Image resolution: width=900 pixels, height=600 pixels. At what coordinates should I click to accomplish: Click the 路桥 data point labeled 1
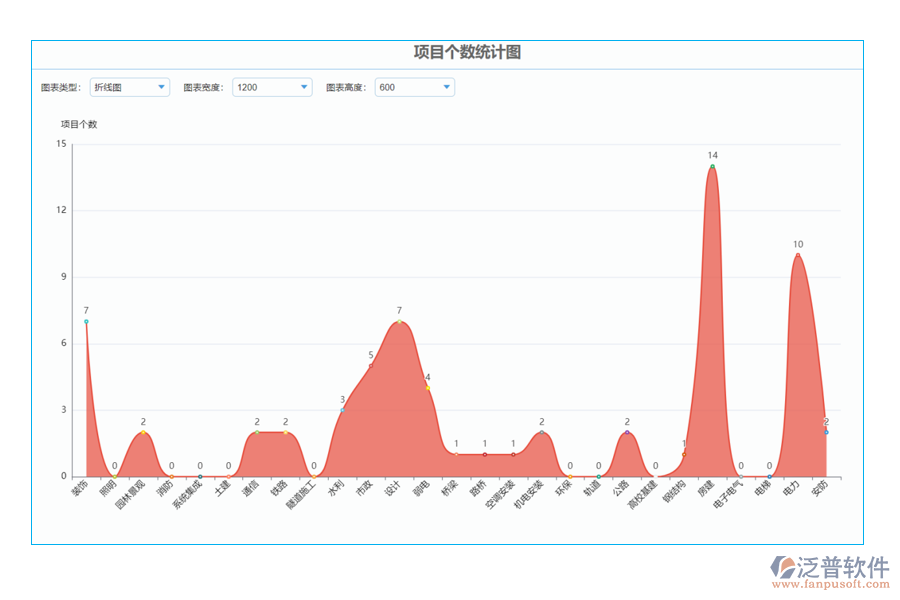pyautogui.click(x=485, y=454)
